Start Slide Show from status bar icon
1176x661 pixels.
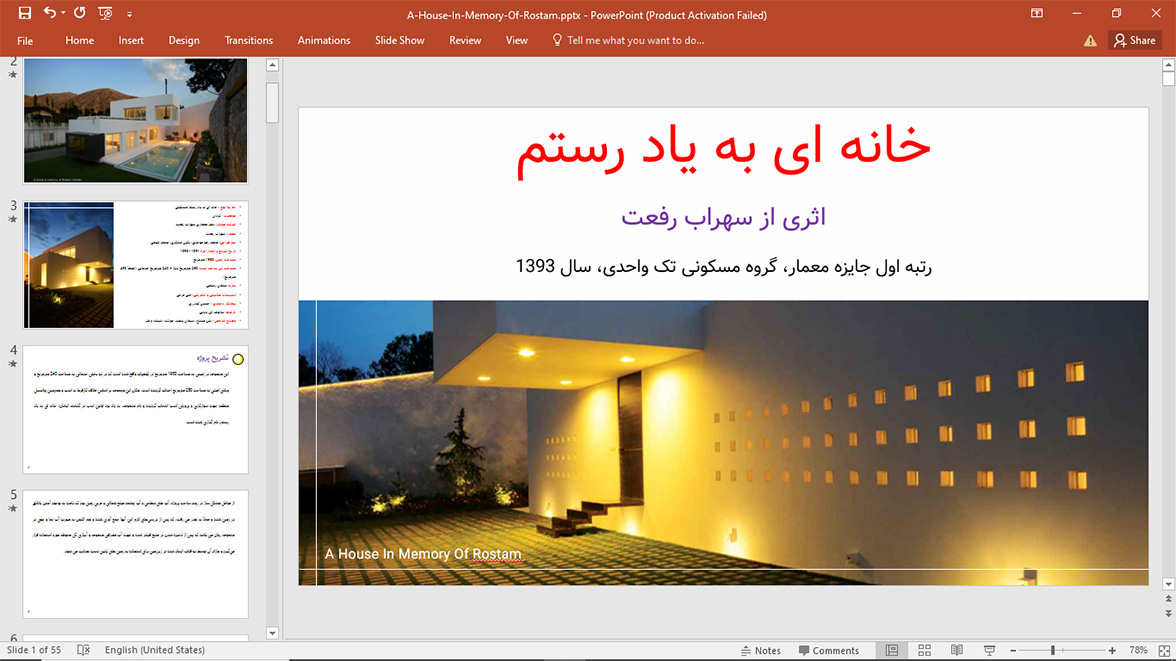click(989, 650)
